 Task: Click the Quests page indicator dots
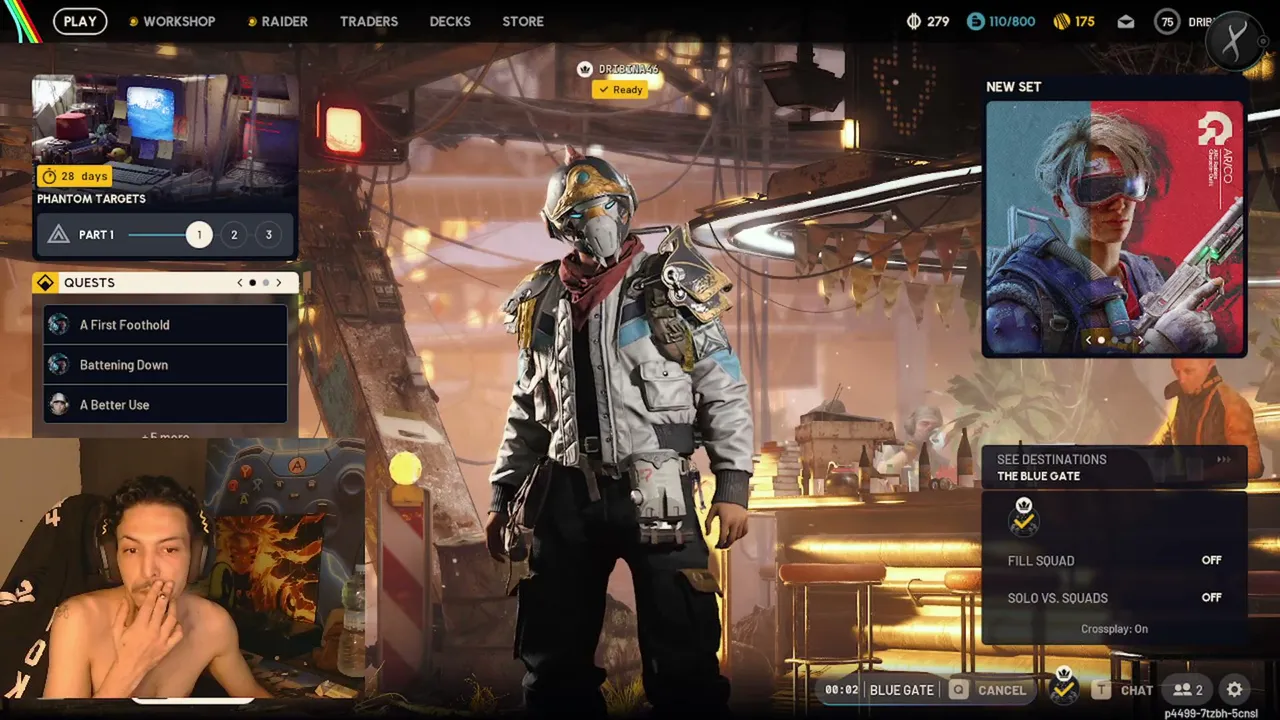click(x=259, y=283)
